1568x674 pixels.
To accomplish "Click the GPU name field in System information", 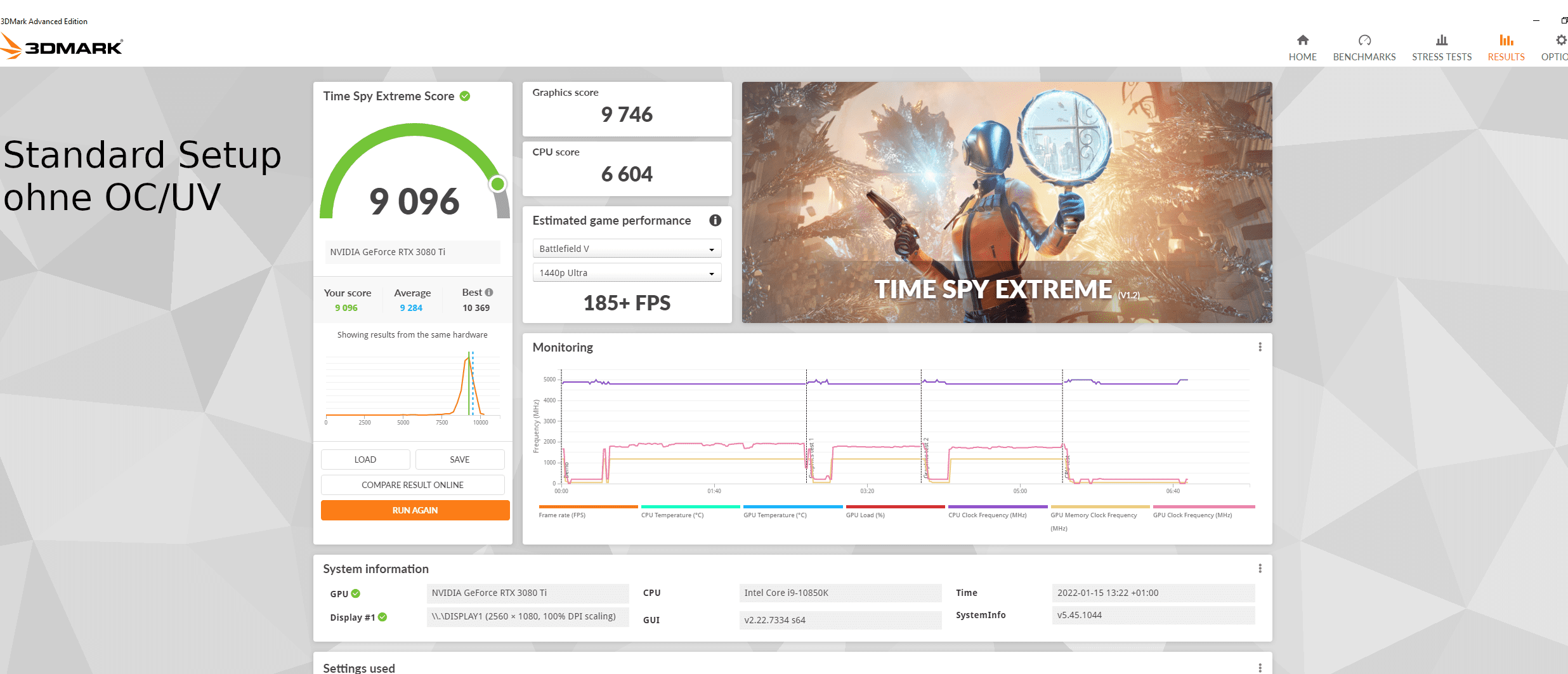I will pyautogui.click(x=528, y=593).
